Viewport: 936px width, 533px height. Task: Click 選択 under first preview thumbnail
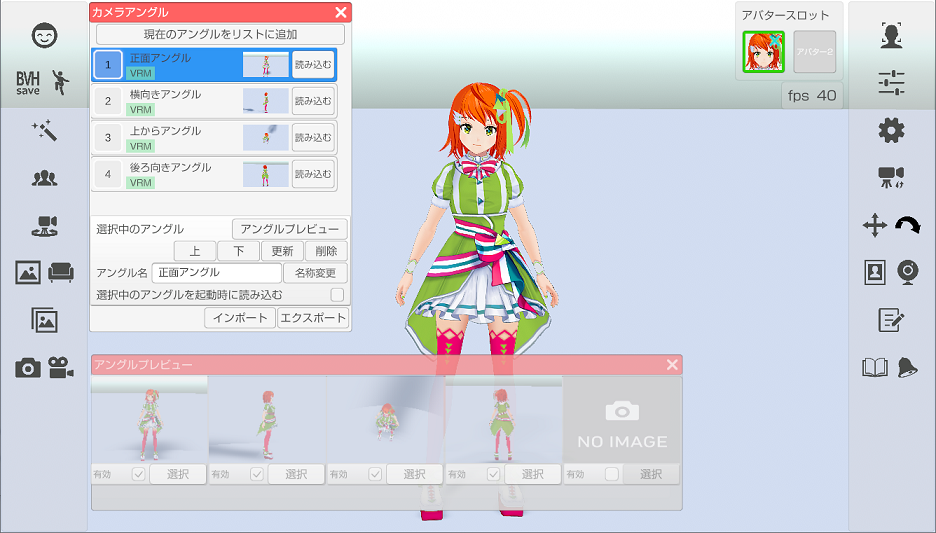click(178, 474)
